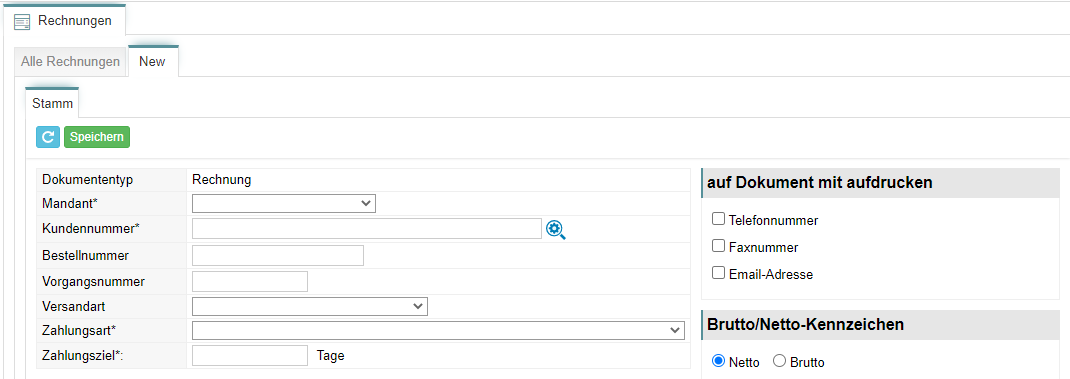Expand the Versandart dropdown
Image resolution: width=1070 pixels, height=379 pixels.
click(x=310, y=307)
